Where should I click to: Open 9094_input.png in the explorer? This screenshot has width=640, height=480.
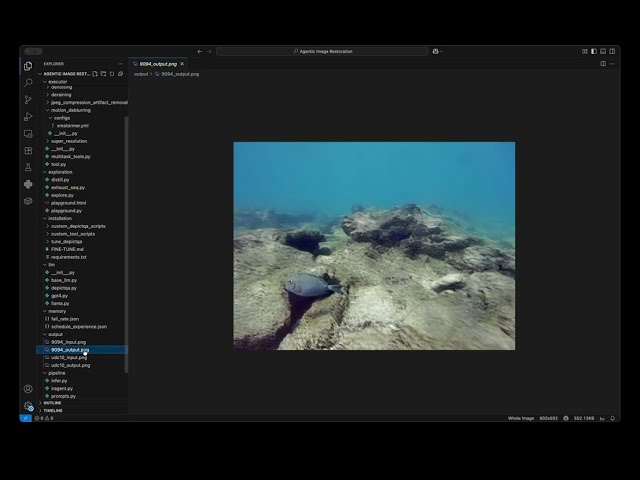coord(68,342)
